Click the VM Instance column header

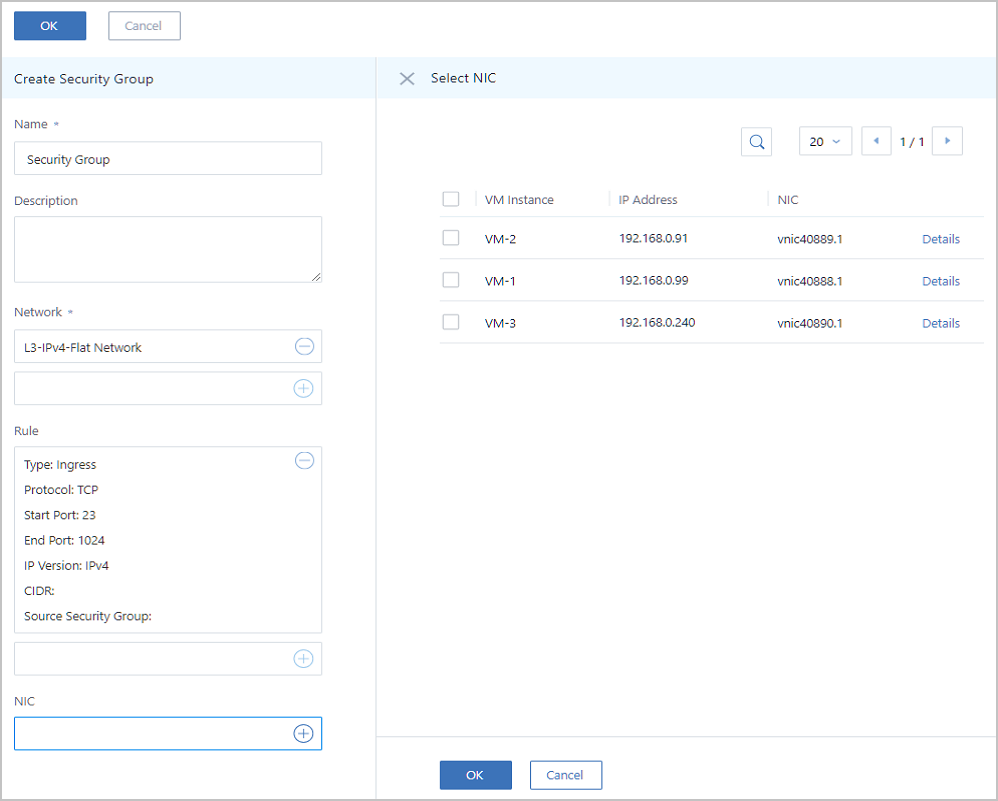[519, 200]
